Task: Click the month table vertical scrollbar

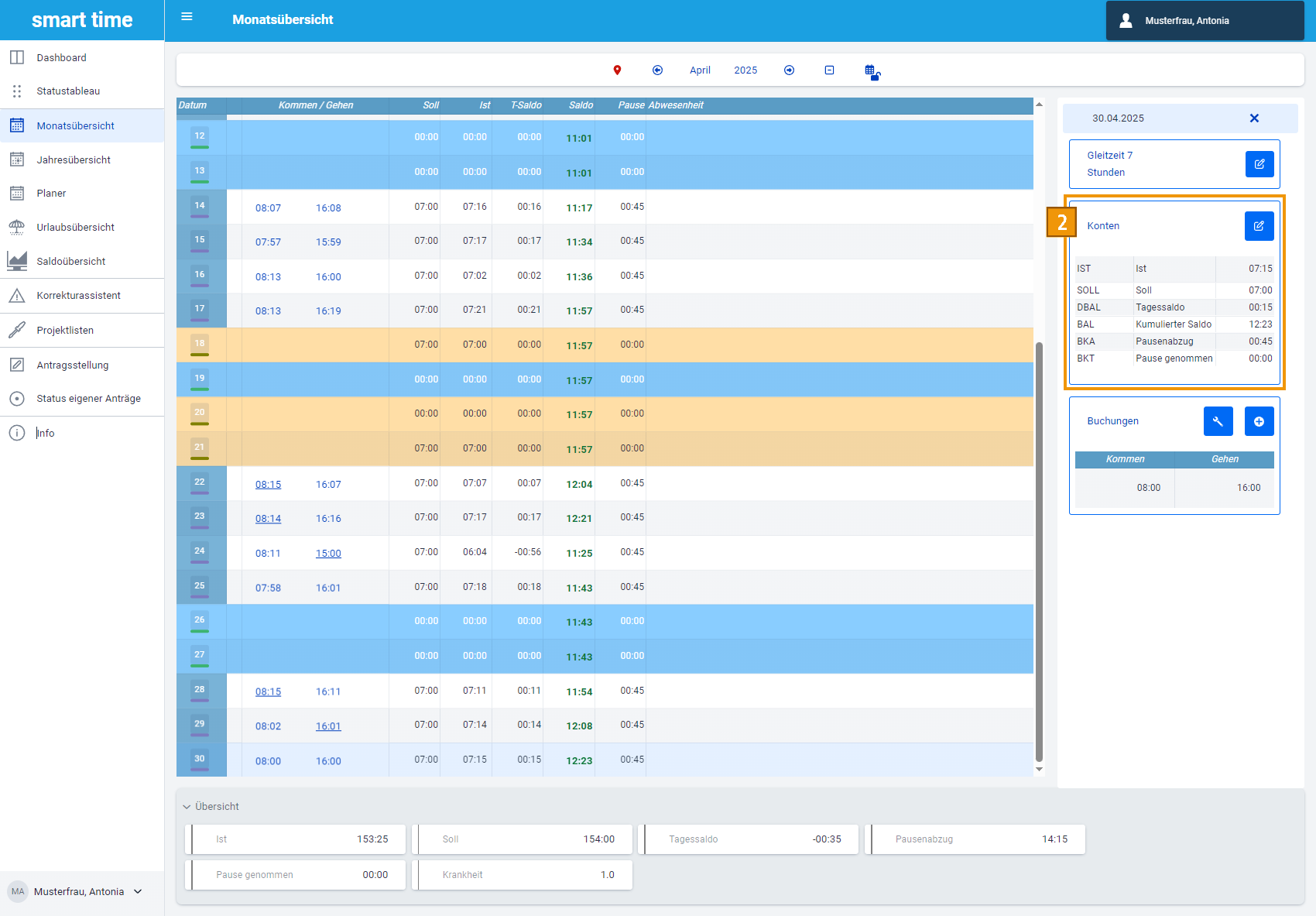Action: point(1039,542)
